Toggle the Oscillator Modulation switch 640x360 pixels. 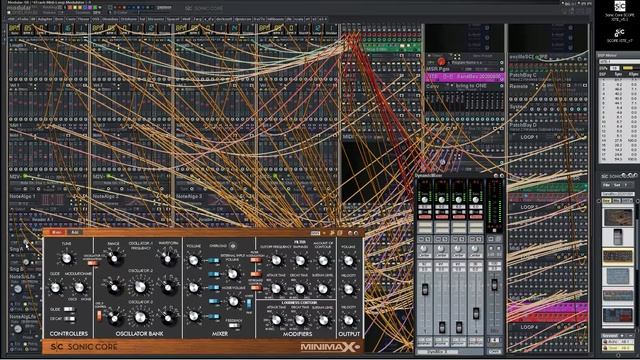93,263
